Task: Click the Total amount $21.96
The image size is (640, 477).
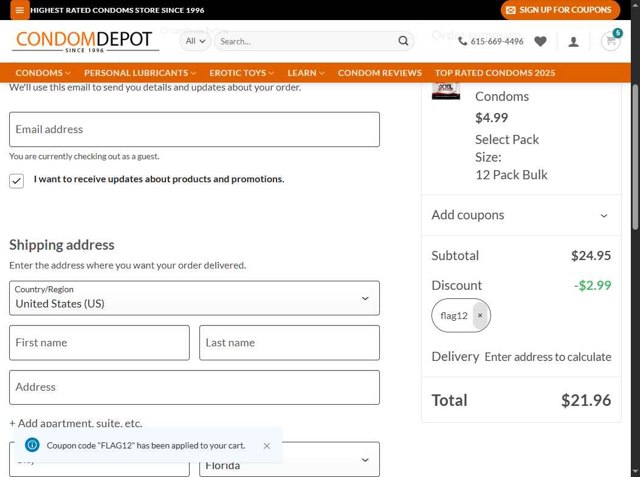Action: coord(586,400)
